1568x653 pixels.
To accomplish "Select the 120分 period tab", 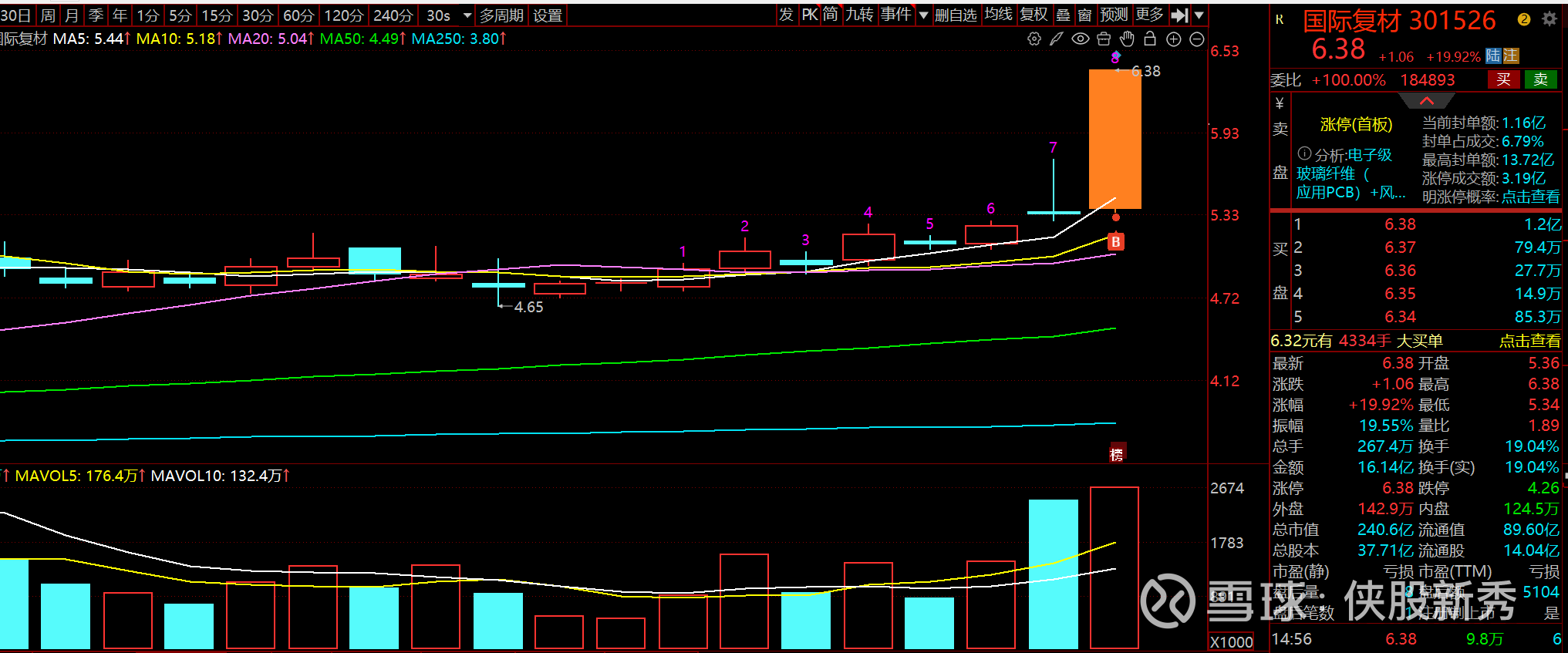I will tap(343, 15).
